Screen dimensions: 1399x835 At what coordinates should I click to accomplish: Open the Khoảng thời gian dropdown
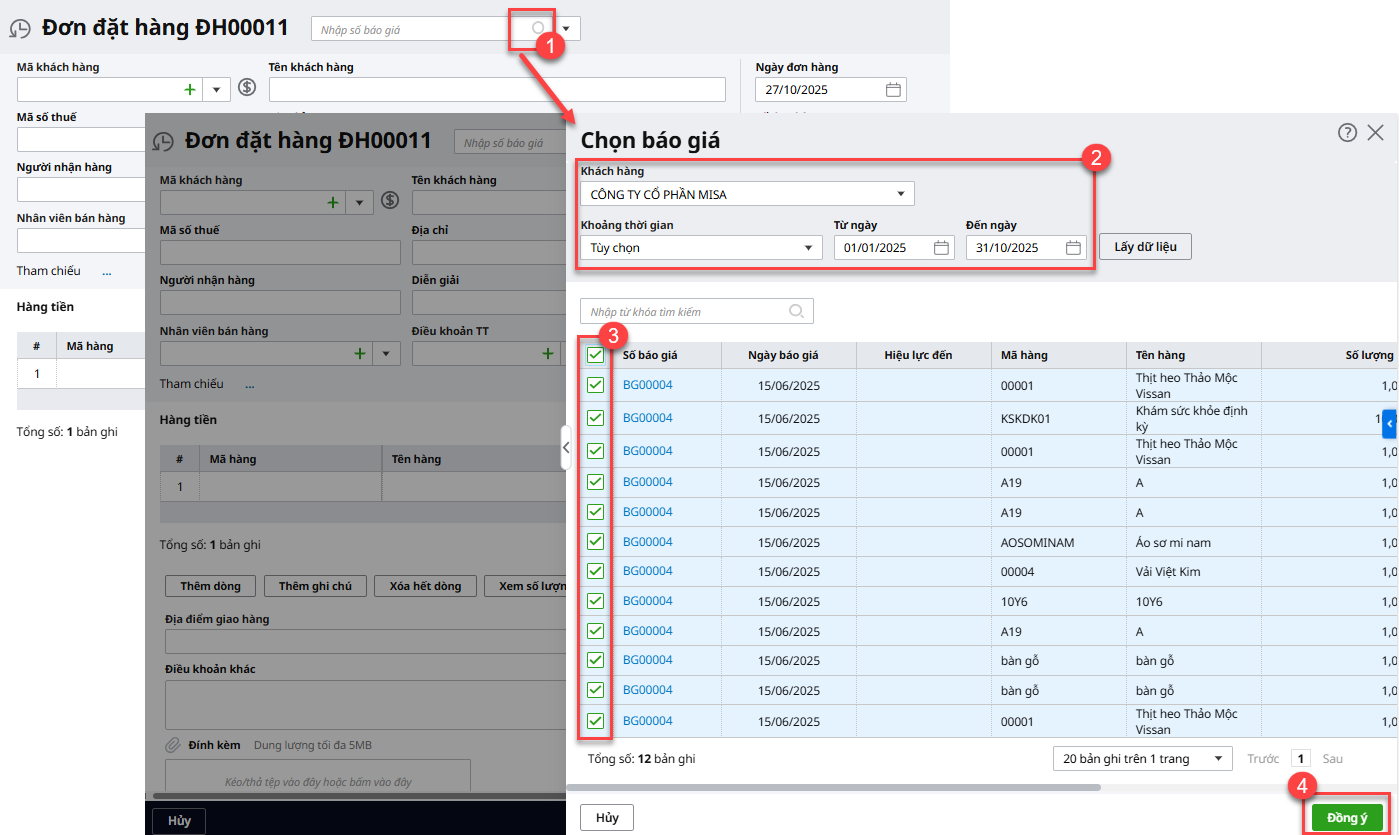click(x=807, y=248)
